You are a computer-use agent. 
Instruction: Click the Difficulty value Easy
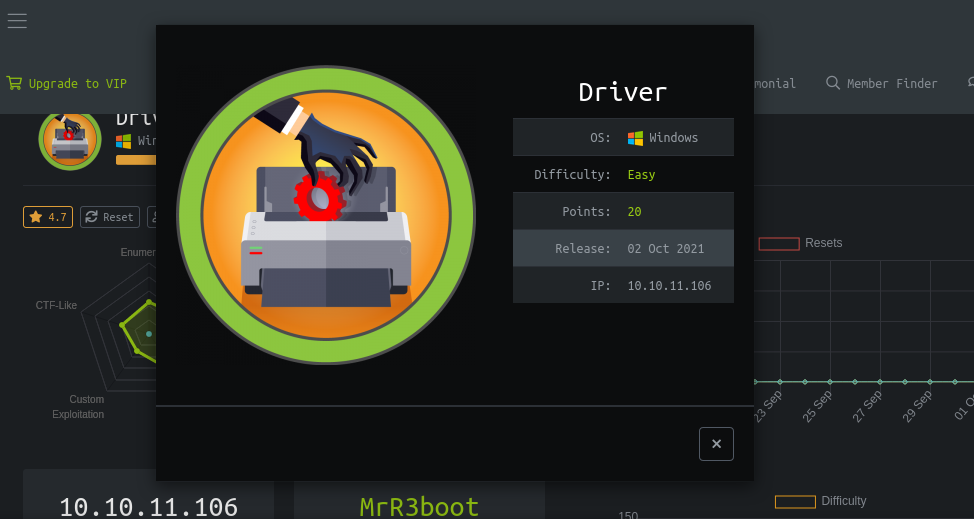[641, 175]
